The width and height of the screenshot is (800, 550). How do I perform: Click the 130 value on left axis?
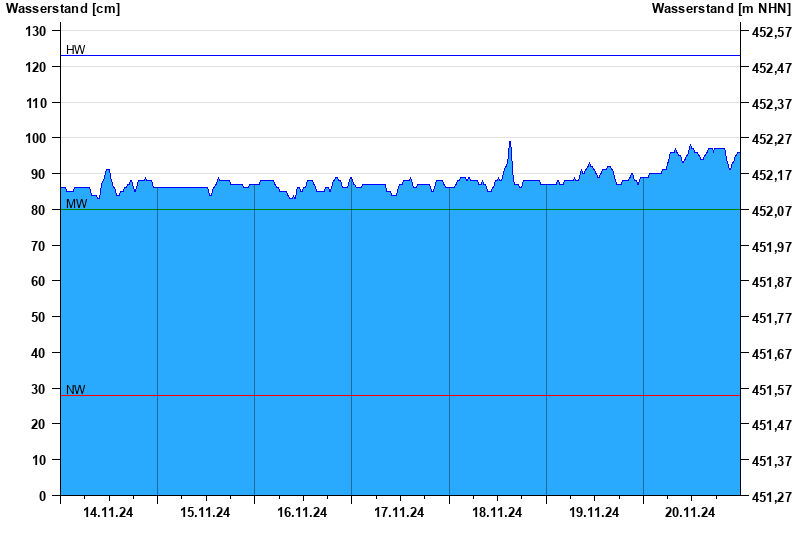[35, 32]
